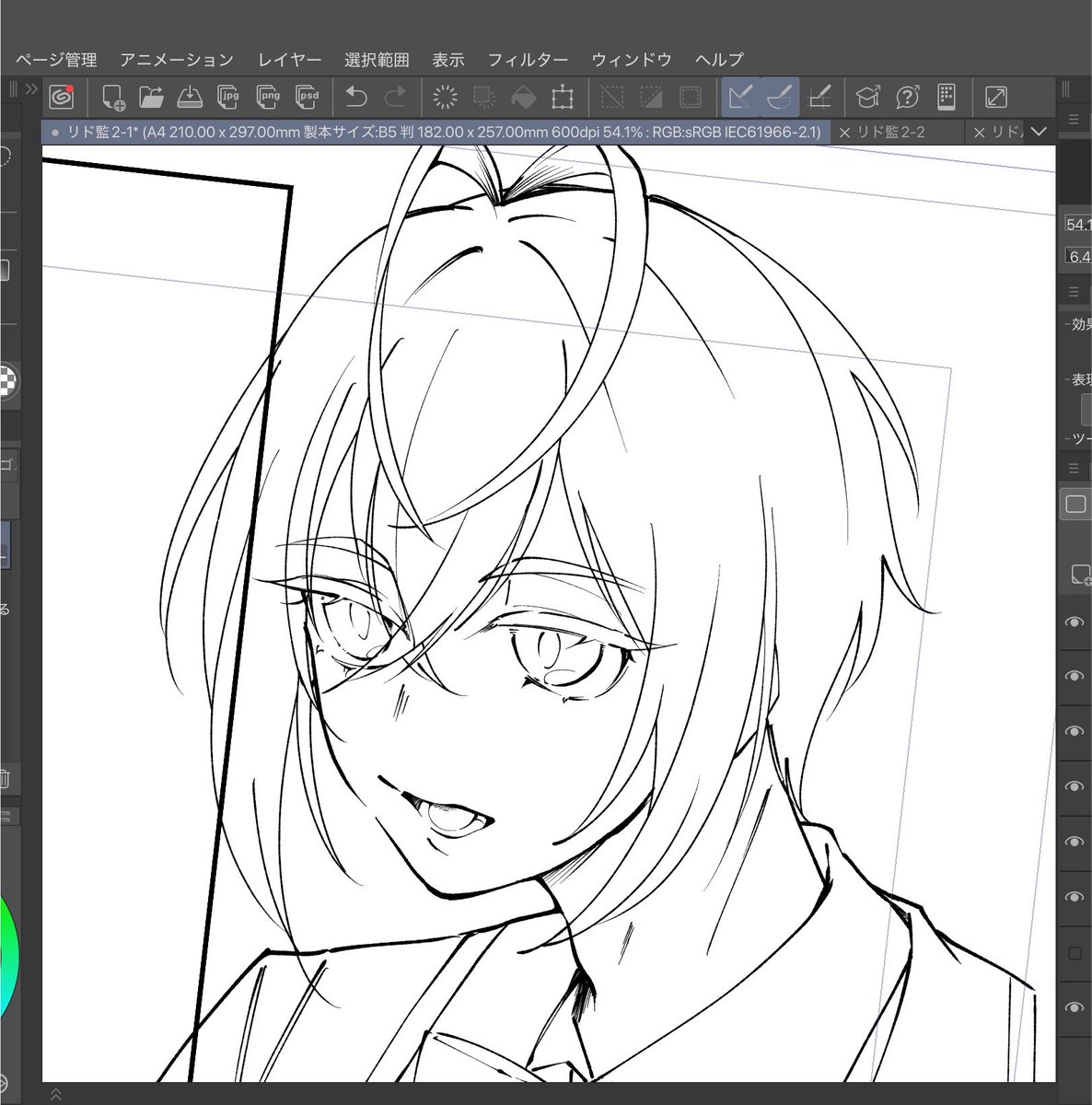Viewport: 1092px width, 1105px height.
Task: Create a new canvas with the New icon
Action: point(113,97)
